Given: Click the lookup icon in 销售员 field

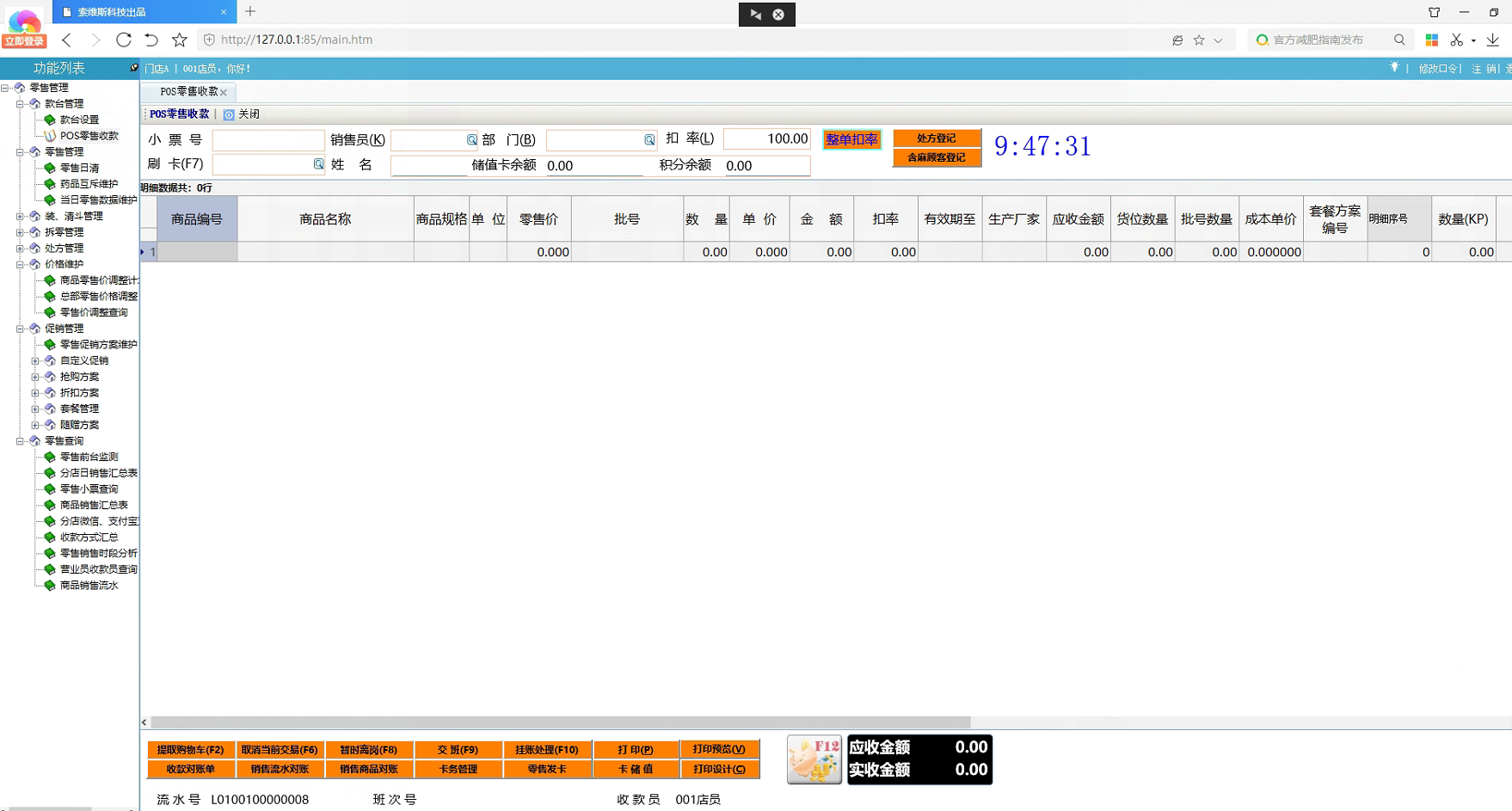Looking at the screenshot, I should point(471,140).
